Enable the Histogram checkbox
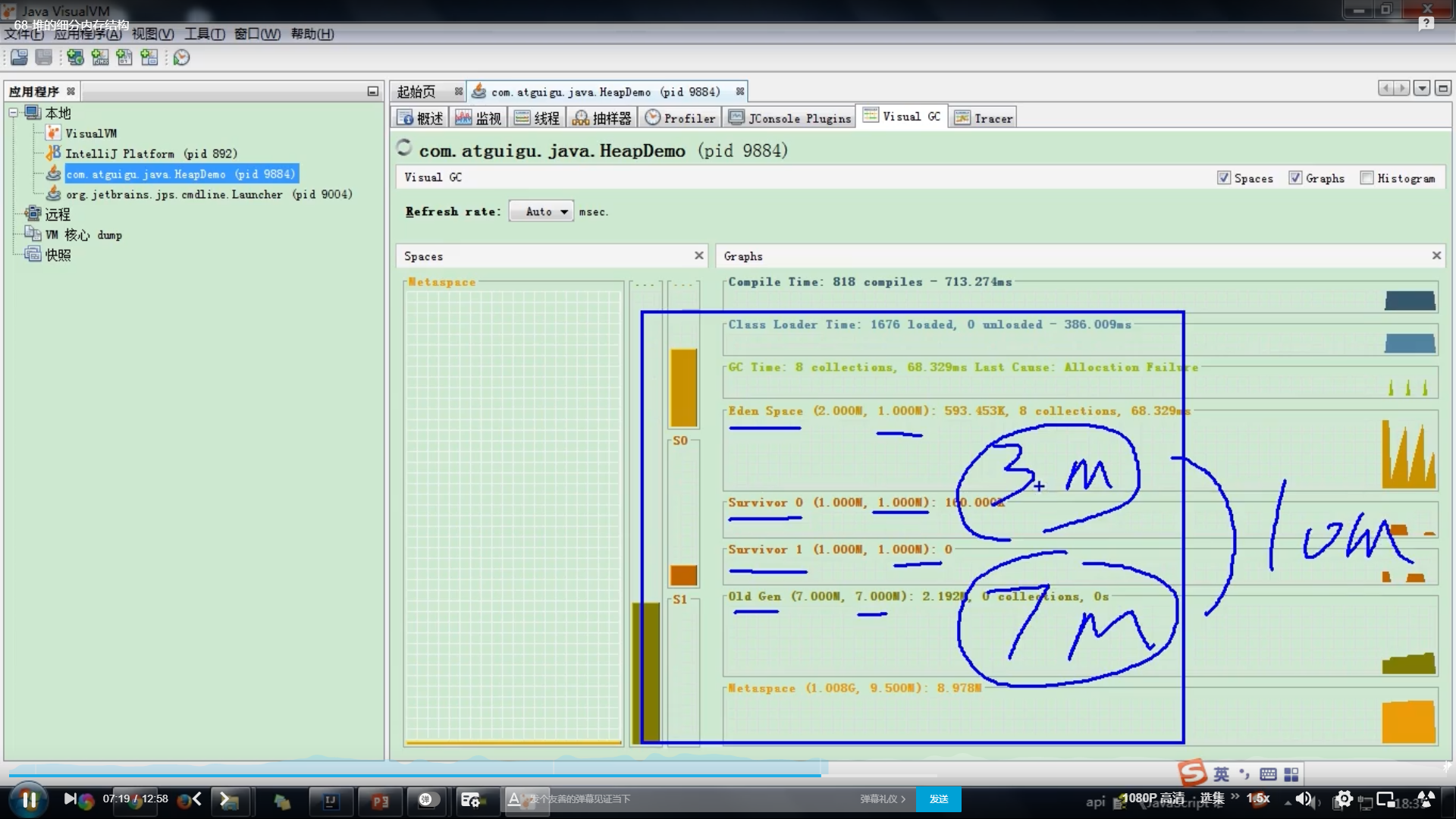Viewport: 1456px width, 819px height. pos(1367,178)
